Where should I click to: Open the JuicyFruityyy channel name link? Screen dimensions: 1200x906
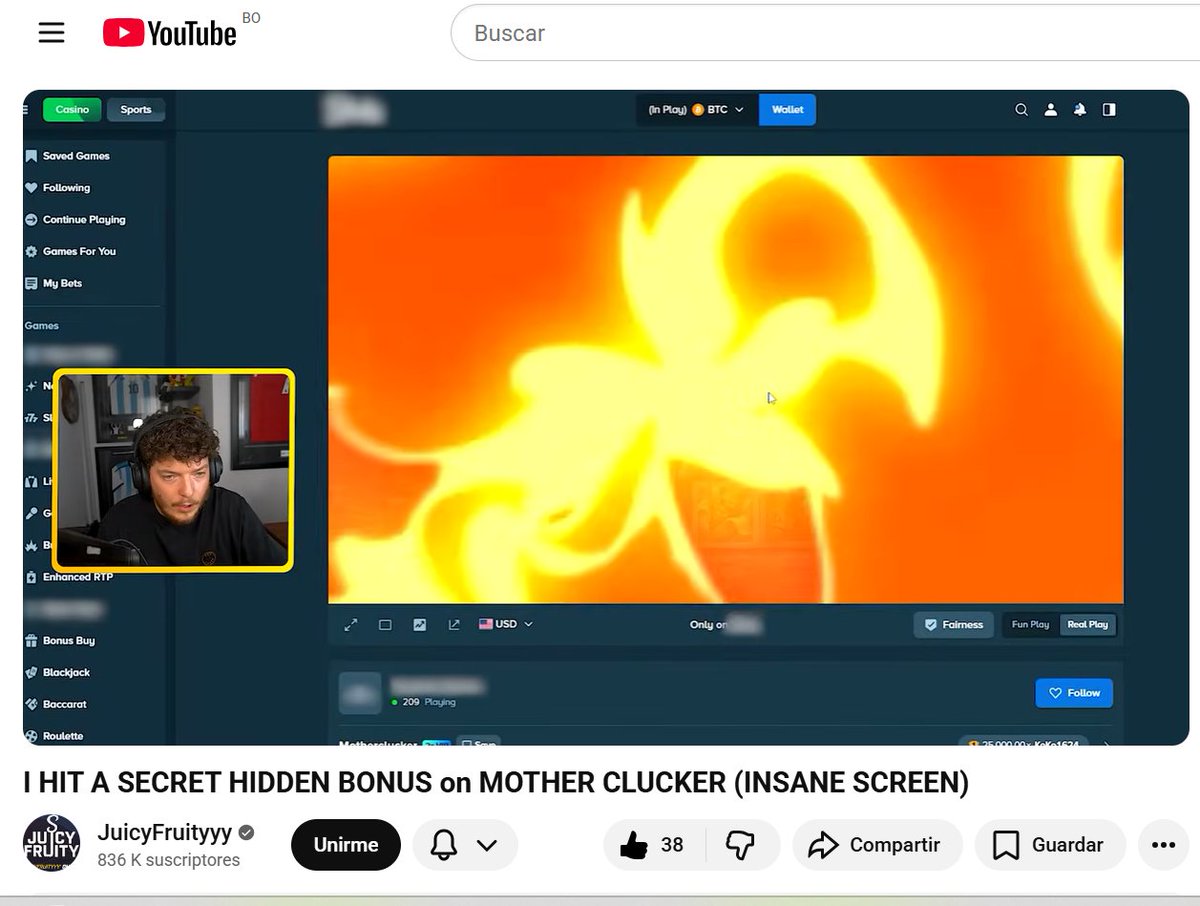pos(165,832)
